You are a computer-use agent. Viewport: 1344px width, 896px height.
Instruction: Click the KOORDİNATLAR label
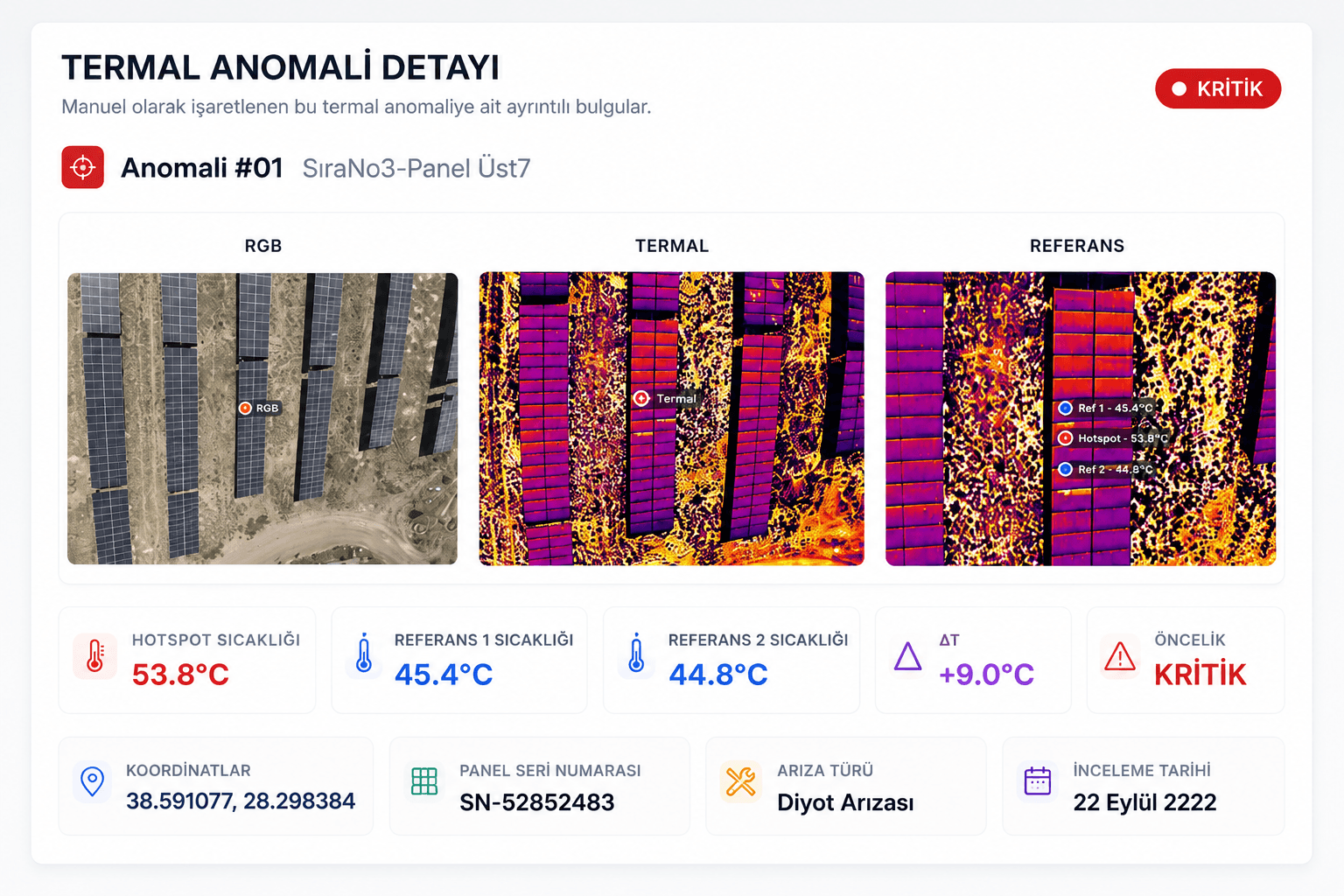tap(188, 770)
